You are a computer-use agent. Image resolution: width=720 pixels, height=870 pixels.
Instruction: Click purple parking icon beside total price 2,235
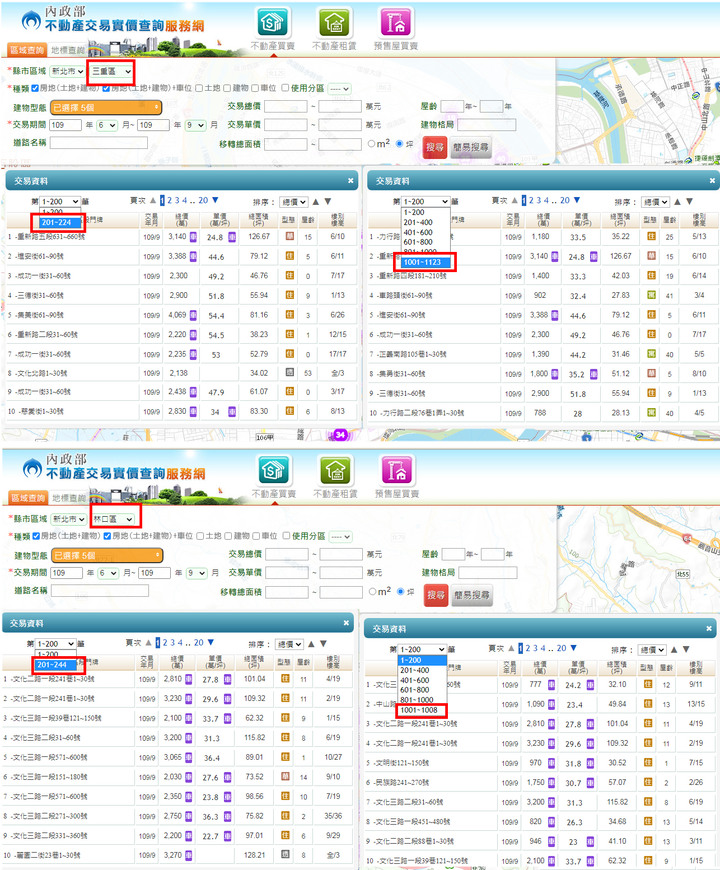(193, 354)
